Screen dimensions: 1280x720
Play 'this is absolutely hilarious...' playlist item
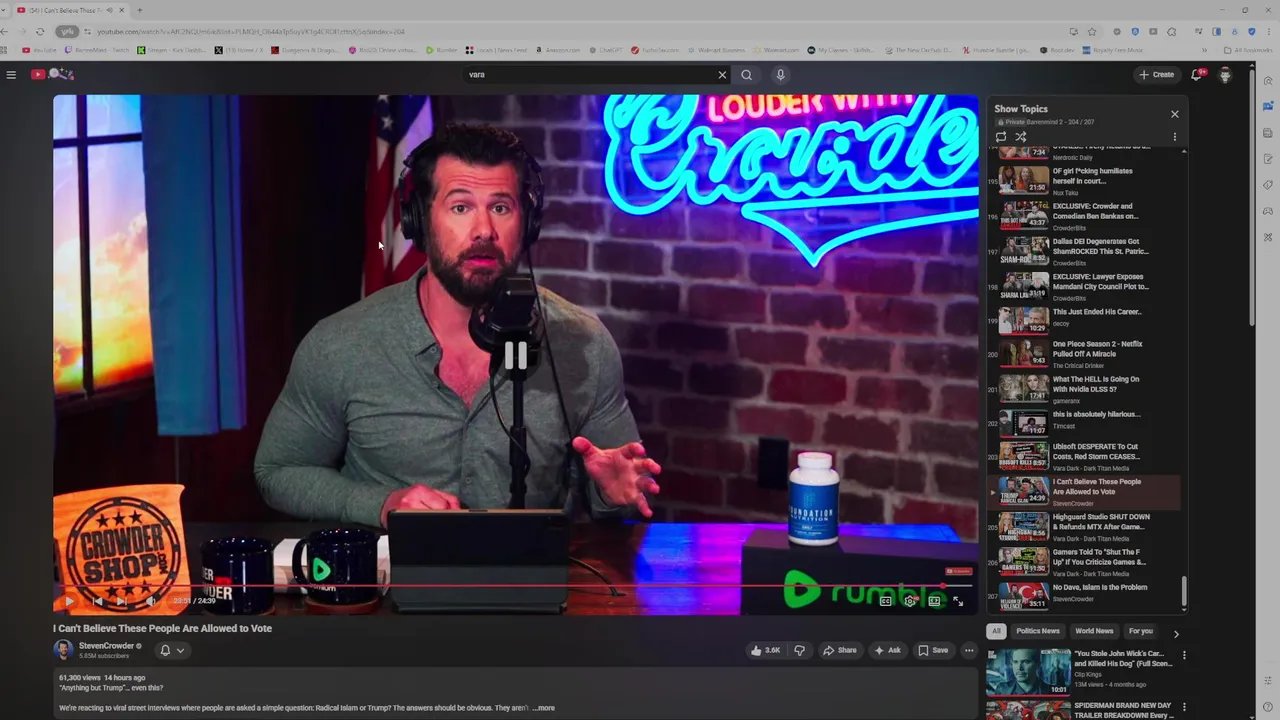pos(1085,423)
